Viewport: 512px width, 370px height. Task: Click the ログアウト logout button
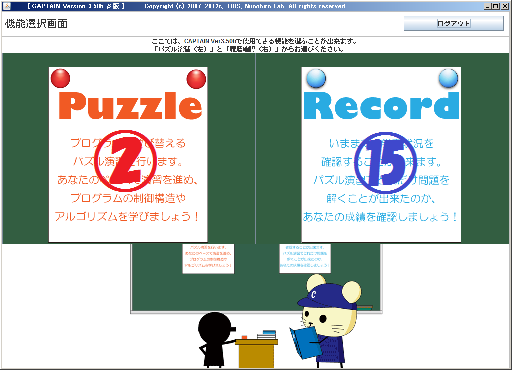[454, 23]
